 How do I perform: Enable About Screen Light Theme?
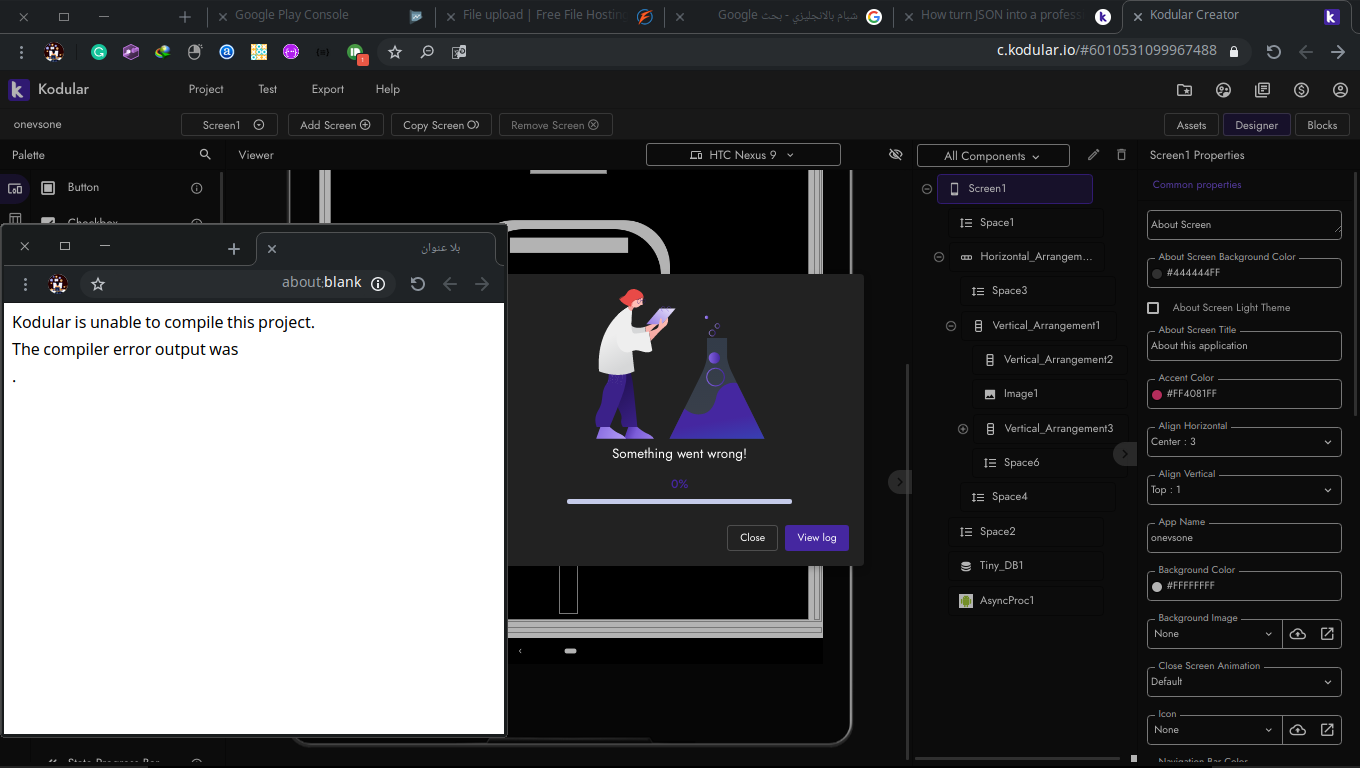(x=1152, y=307)
